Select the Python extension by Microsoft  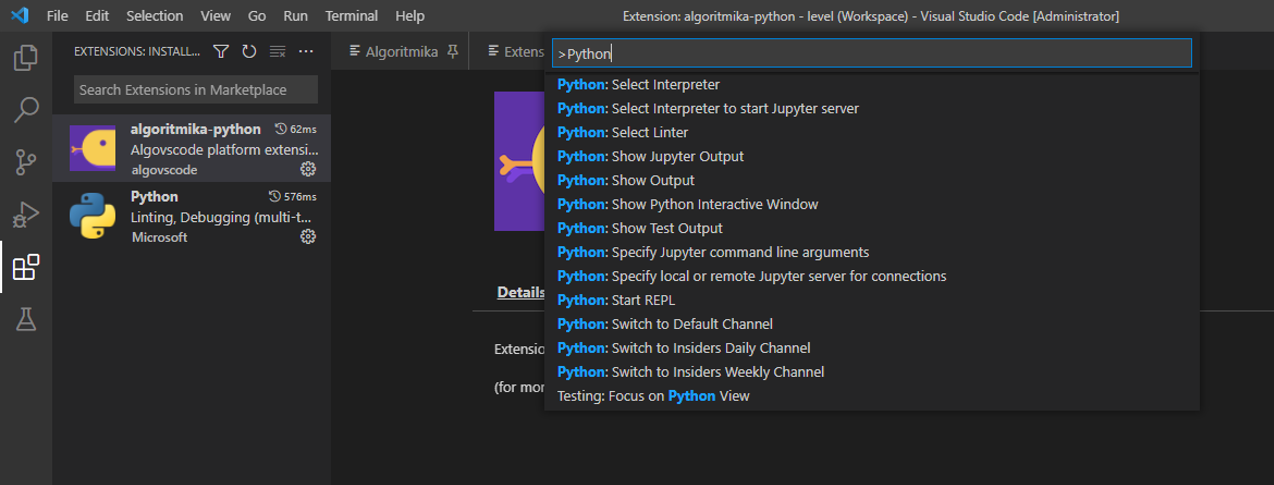190,216
